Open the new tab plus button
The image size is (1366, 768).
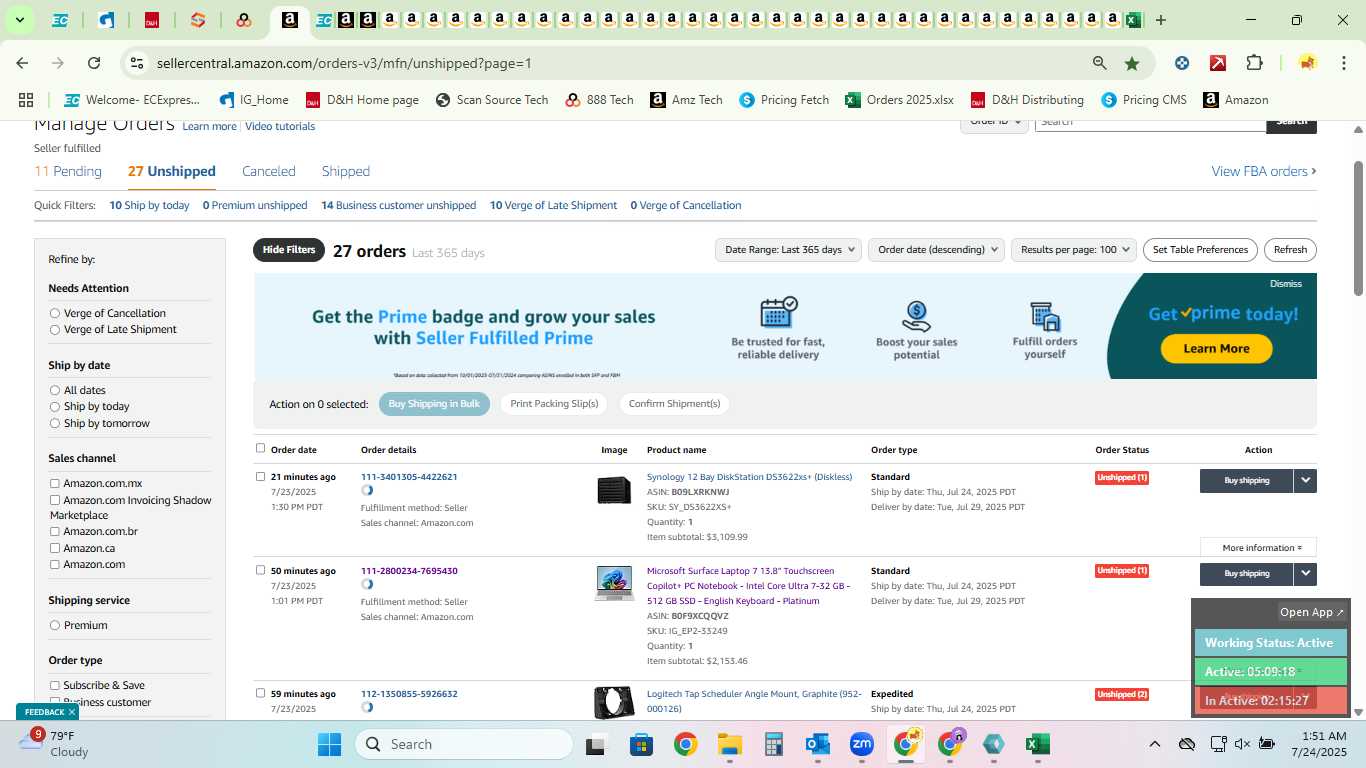(x=1161, y=20)
